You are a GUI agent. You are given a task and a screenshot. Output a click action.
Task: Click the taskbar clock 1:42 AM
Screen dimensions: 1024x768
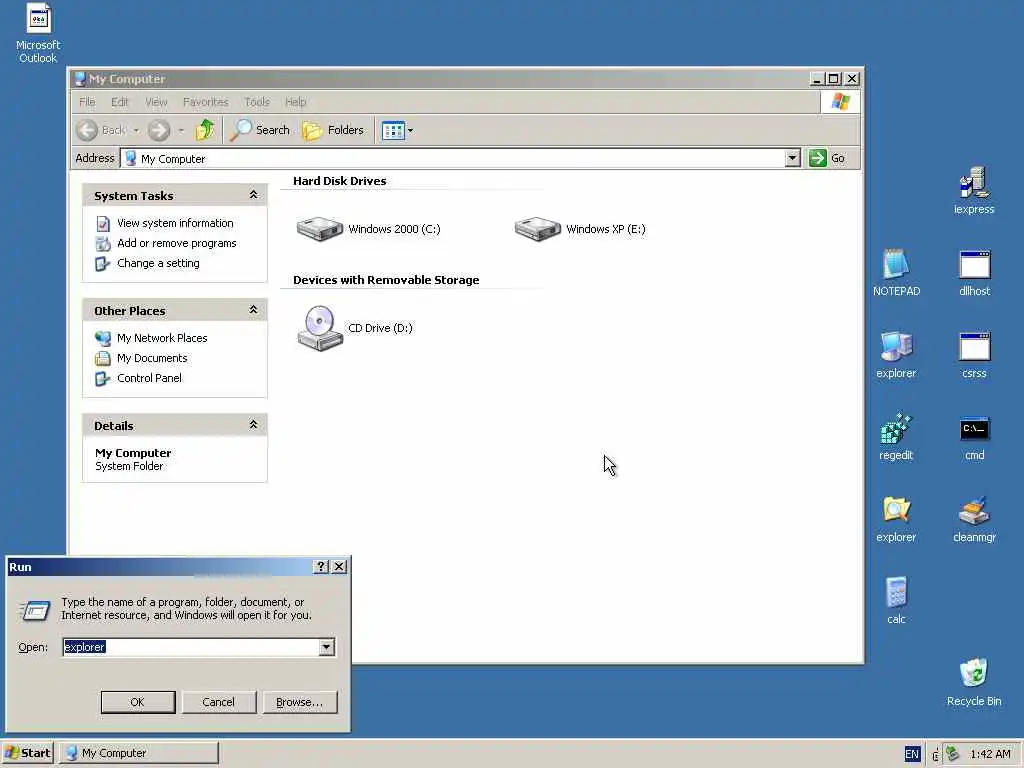990,754
